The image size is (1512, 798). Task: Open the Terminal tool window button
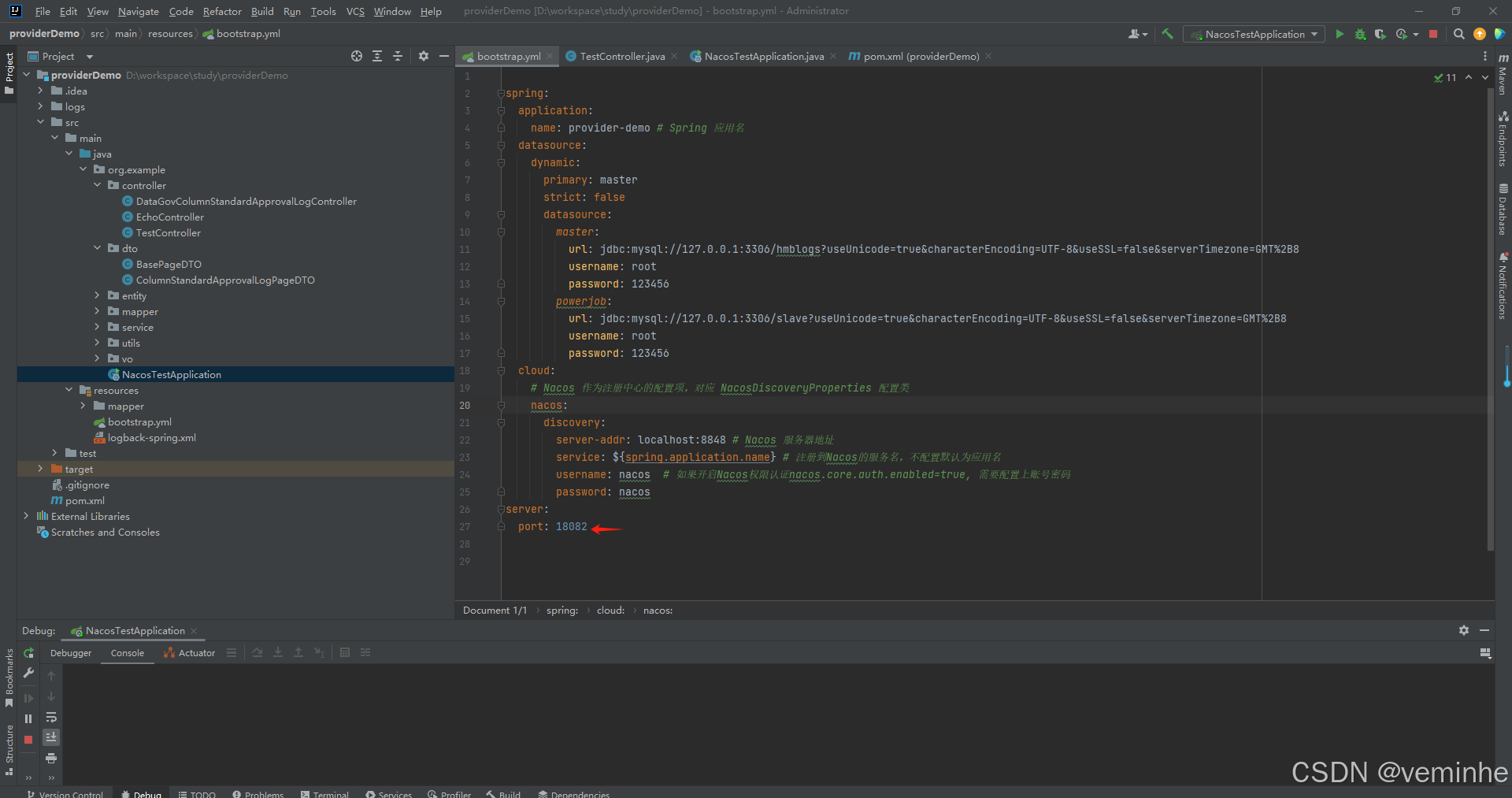point(324,793)
